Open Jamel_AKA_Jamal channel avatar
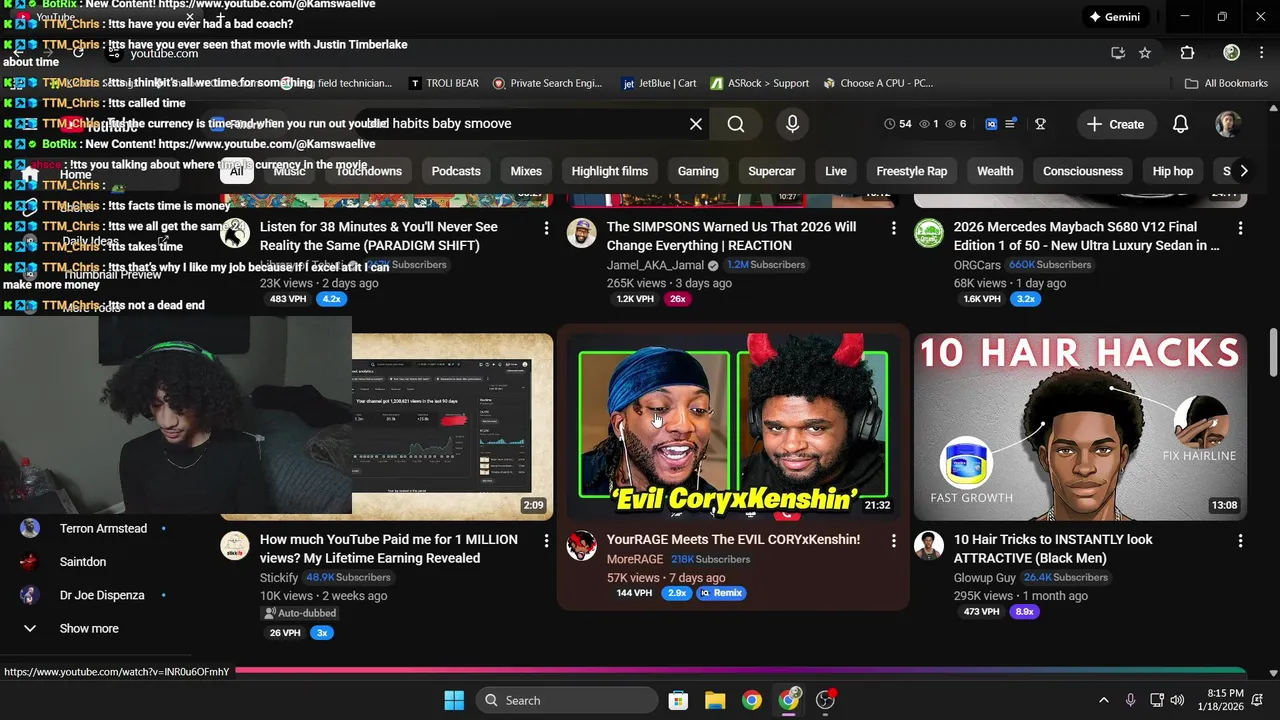The width and height of the screenshot is (1280, 720). (x=582, y=233)
